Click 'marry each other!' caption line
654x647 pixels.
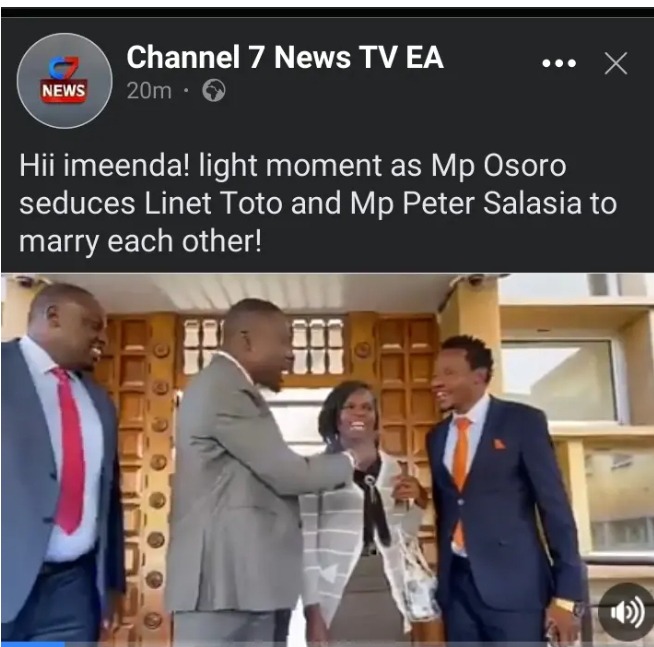tap(140, 242)
